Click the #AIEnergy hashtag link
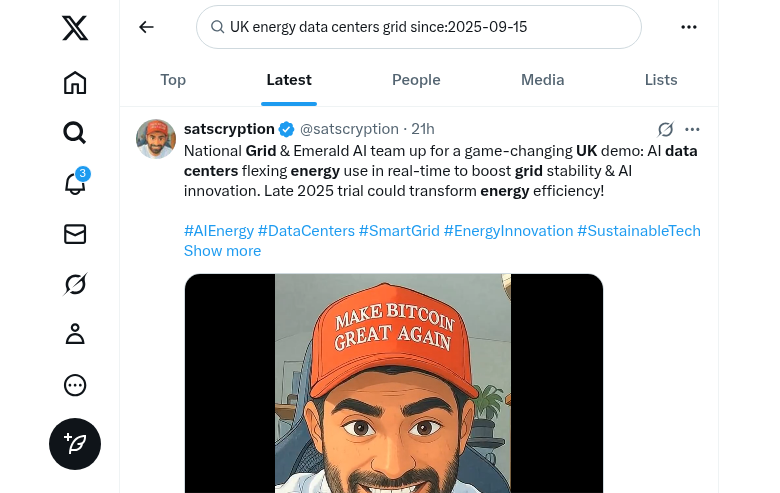 pyautogui.click(x=218, y=231)
